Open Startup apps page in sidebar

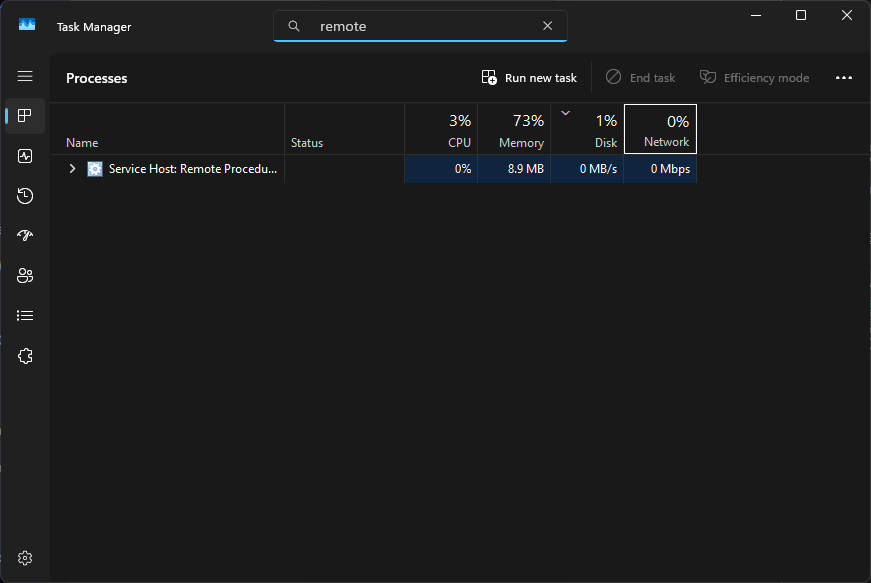[x=25, y=236]
